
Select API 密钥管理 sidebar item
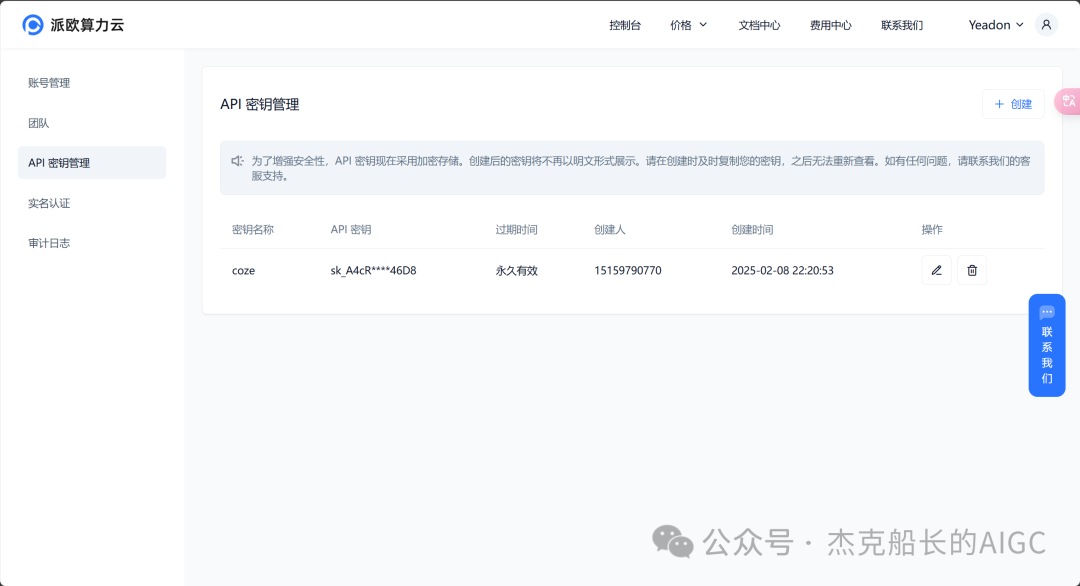click(x=59, y=163)
